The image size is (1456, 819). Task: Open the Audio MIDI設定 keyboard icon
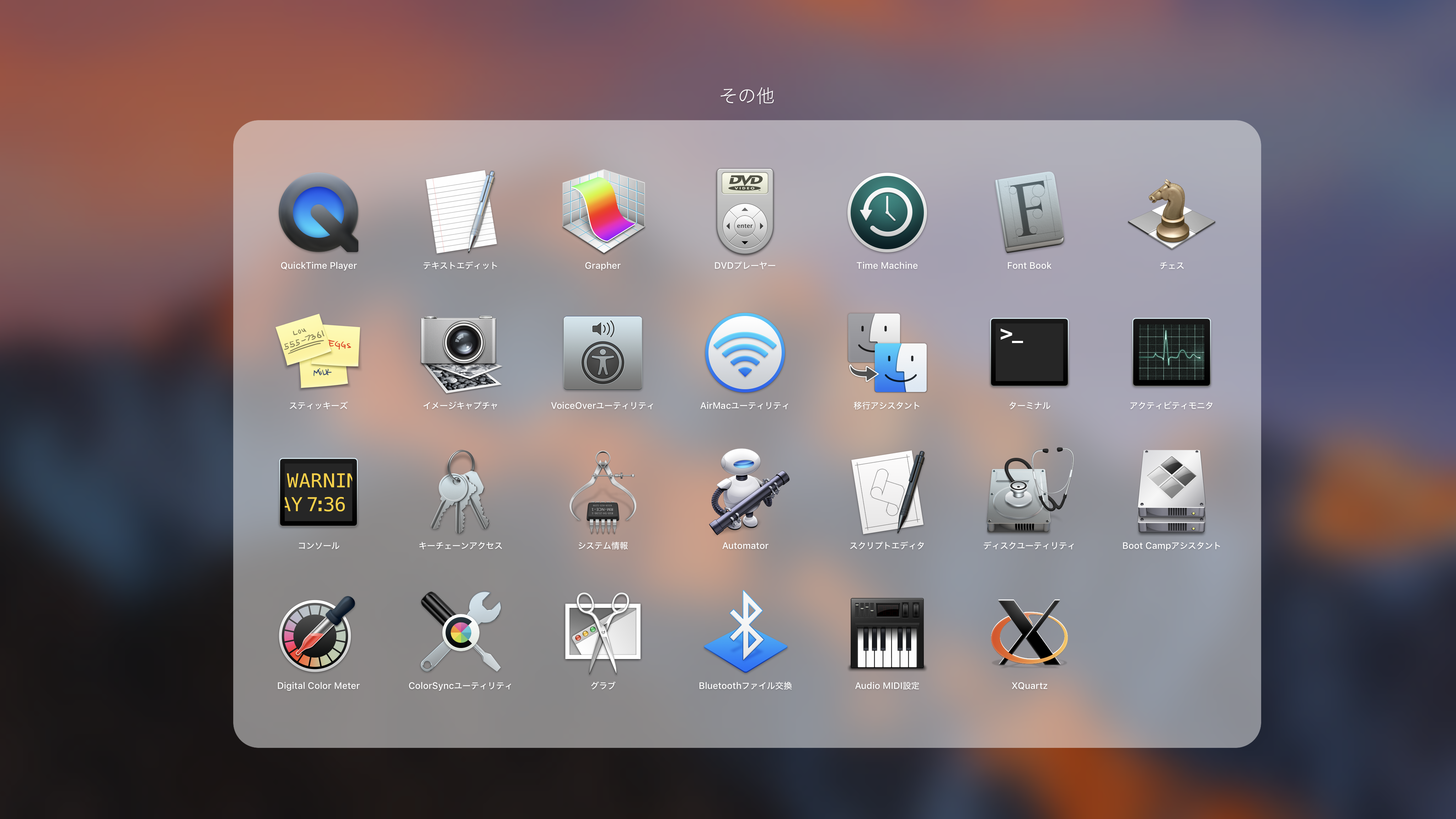pos(887,633)
